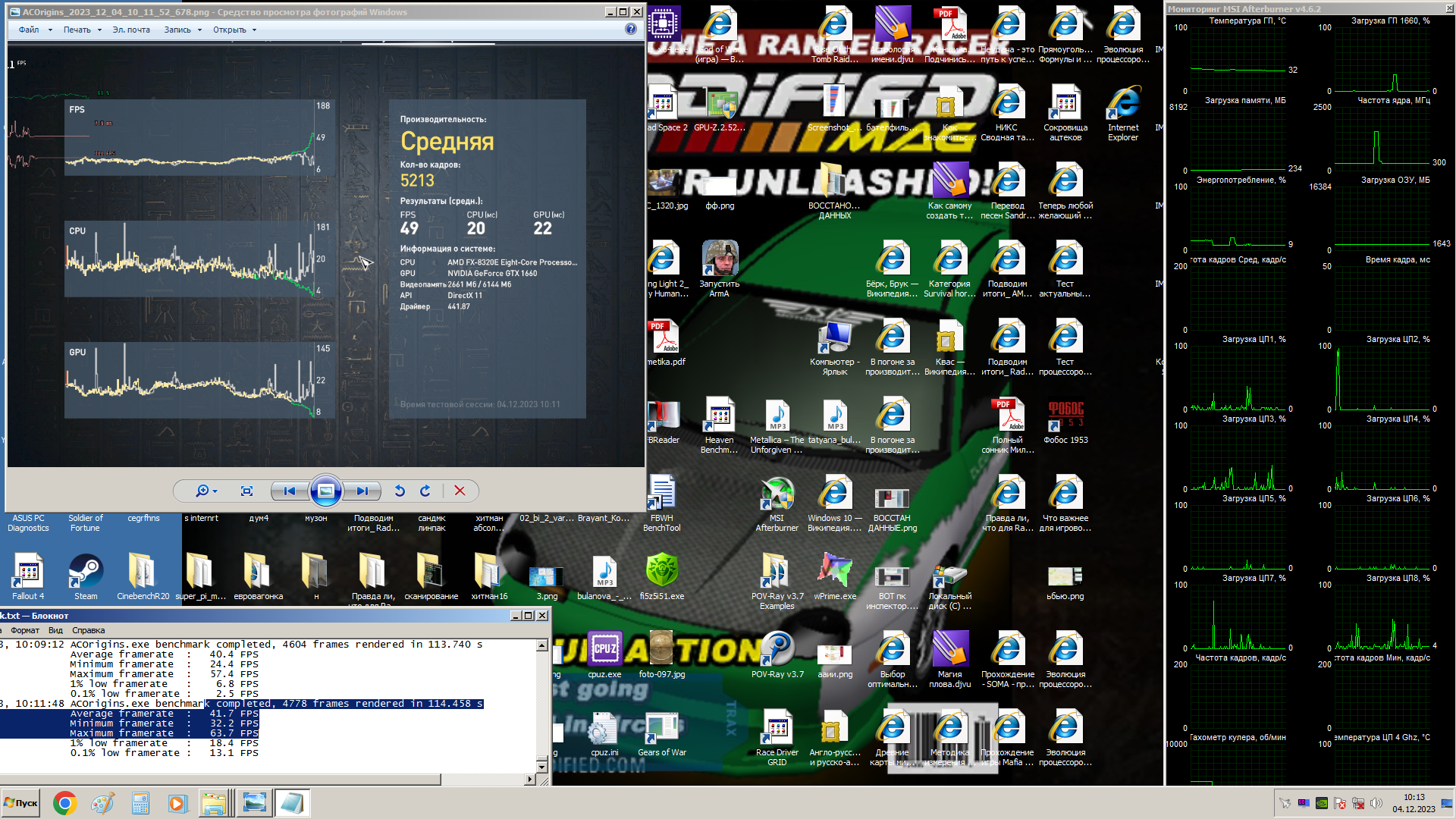
Task: Click Notepad vertical scrollbar down arrow
Action: [541, 767]
